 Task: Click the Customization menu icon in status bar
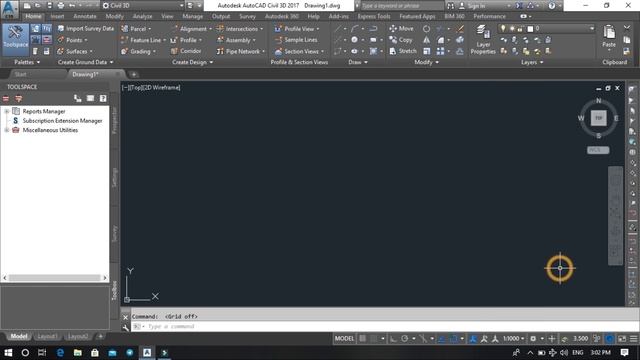point(633,339)
